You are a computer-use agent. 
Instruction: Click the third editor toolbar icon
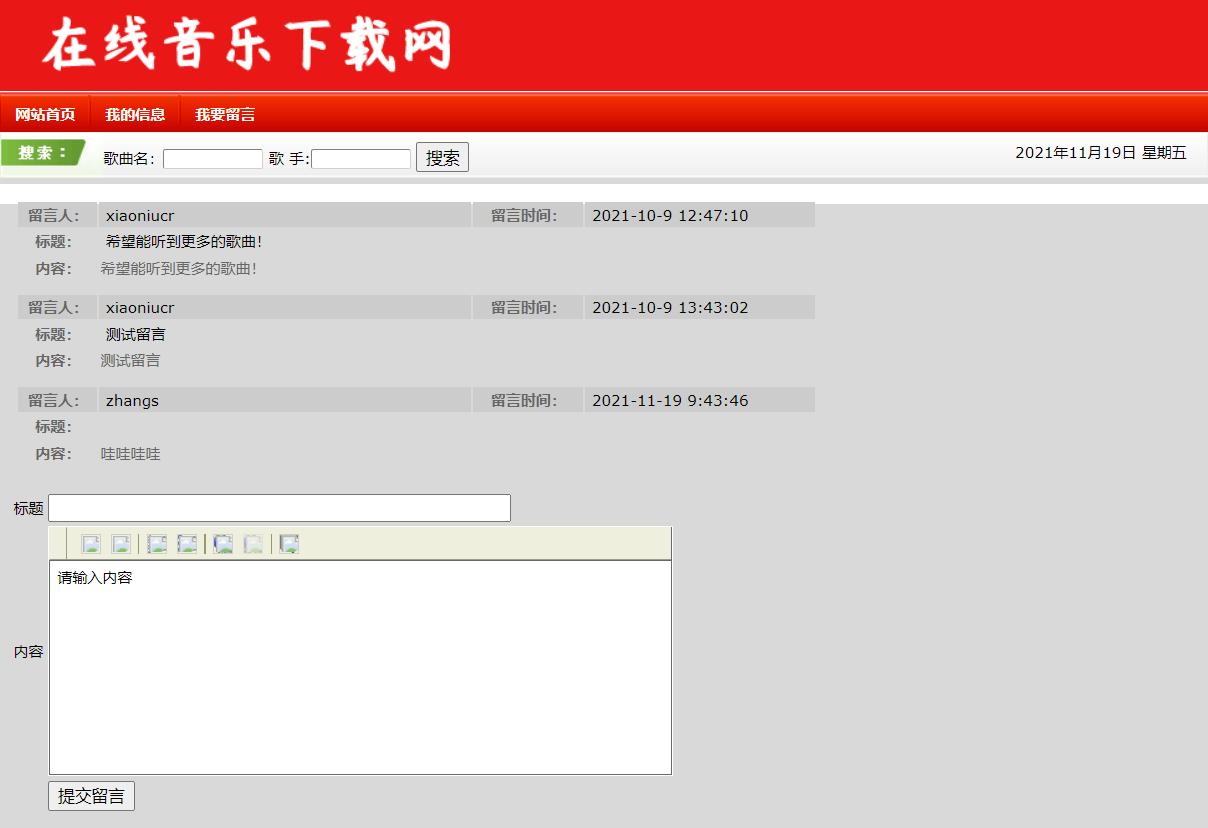157,543
